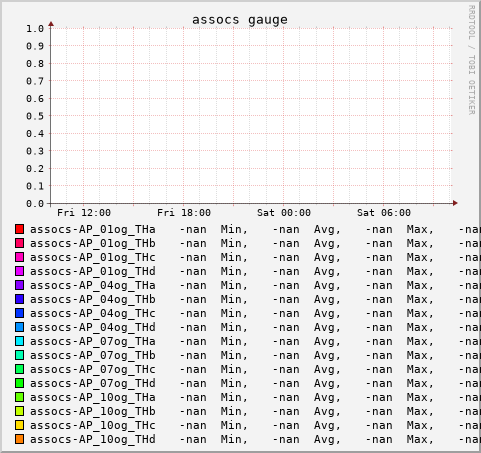Click the Fri 12:00 time axis label
Screen dimensions: 481x453
point(84,213)
